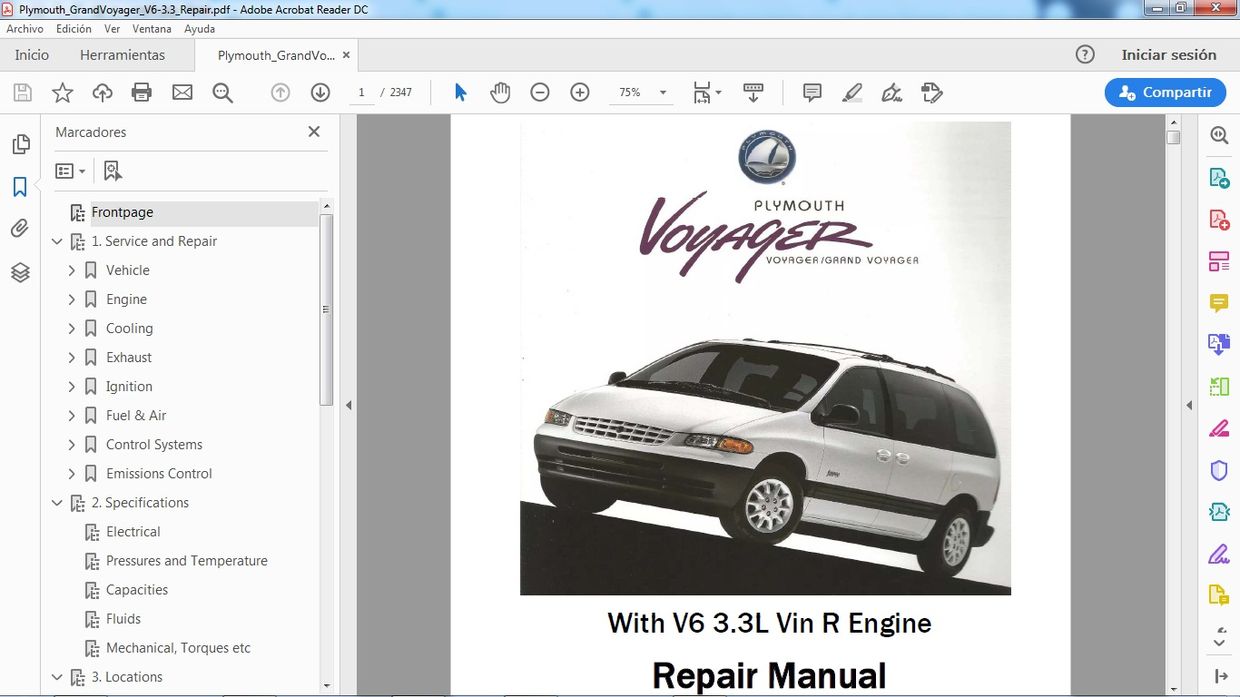The image size is (1240, 697).
Task: Send file by email icon
Action: pyautogui.click(x=182, y=93)
